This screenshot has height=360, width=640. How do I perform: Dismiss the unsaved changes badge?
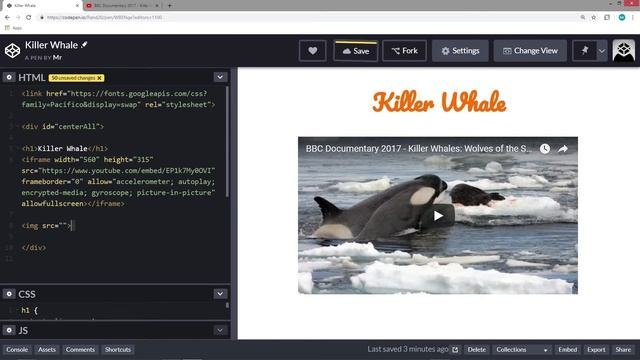point(99,78)
